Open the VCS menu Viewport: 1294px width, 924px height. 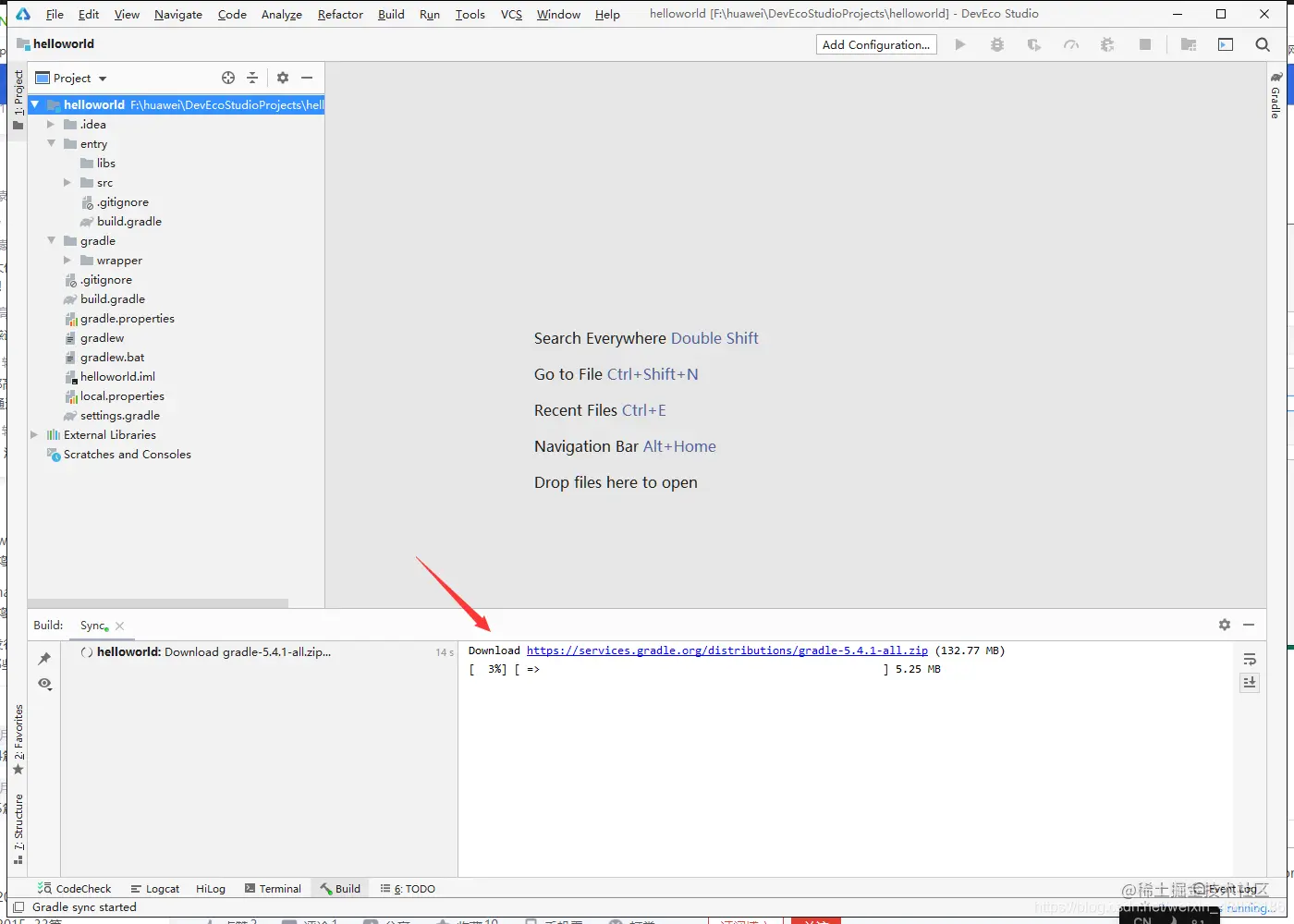click(511, 14)
